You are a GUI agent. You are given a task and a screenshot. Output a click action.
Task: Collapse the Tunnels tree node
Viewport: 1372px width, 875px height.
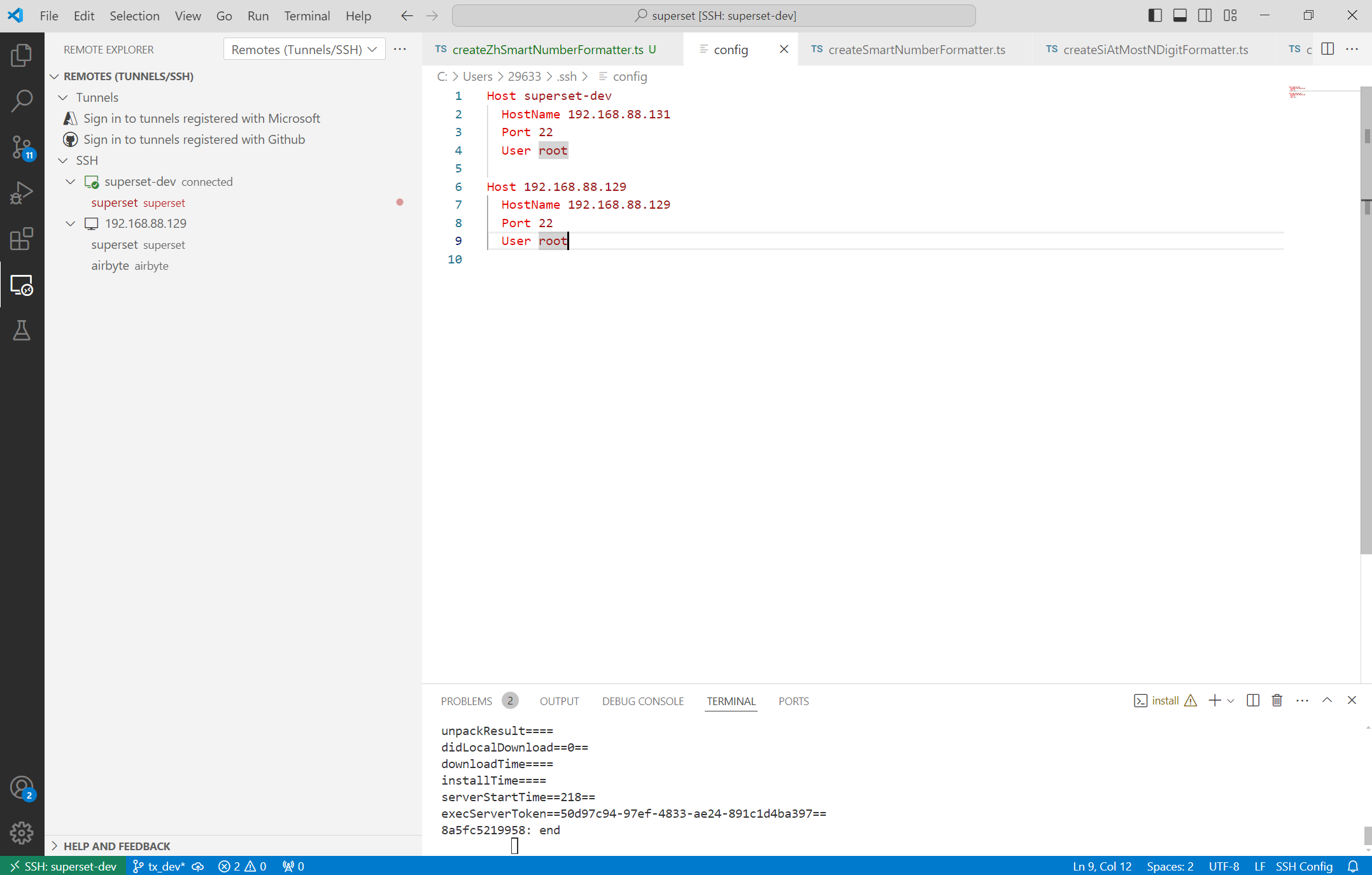click(x=63, y=97)
